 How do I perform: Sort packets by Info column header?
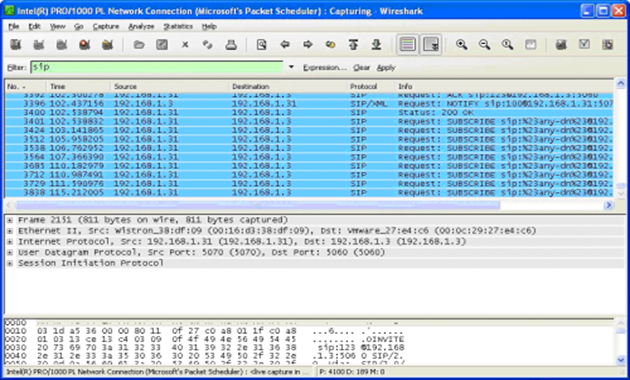click(x=504, y=86)
